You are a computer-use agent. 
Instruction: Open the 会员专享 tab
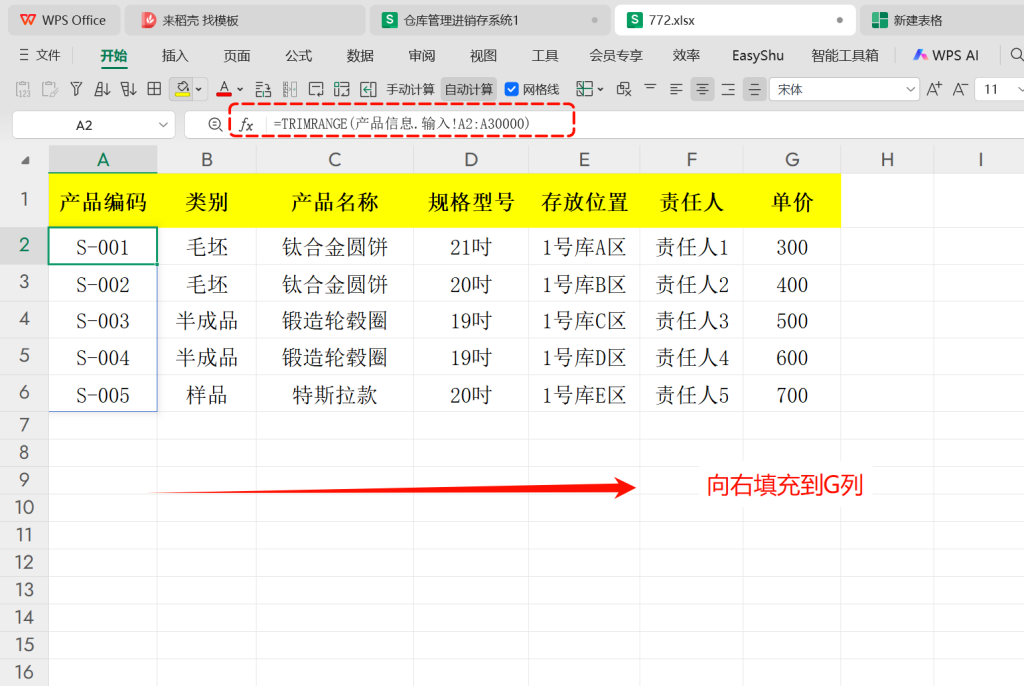(616, 56)
